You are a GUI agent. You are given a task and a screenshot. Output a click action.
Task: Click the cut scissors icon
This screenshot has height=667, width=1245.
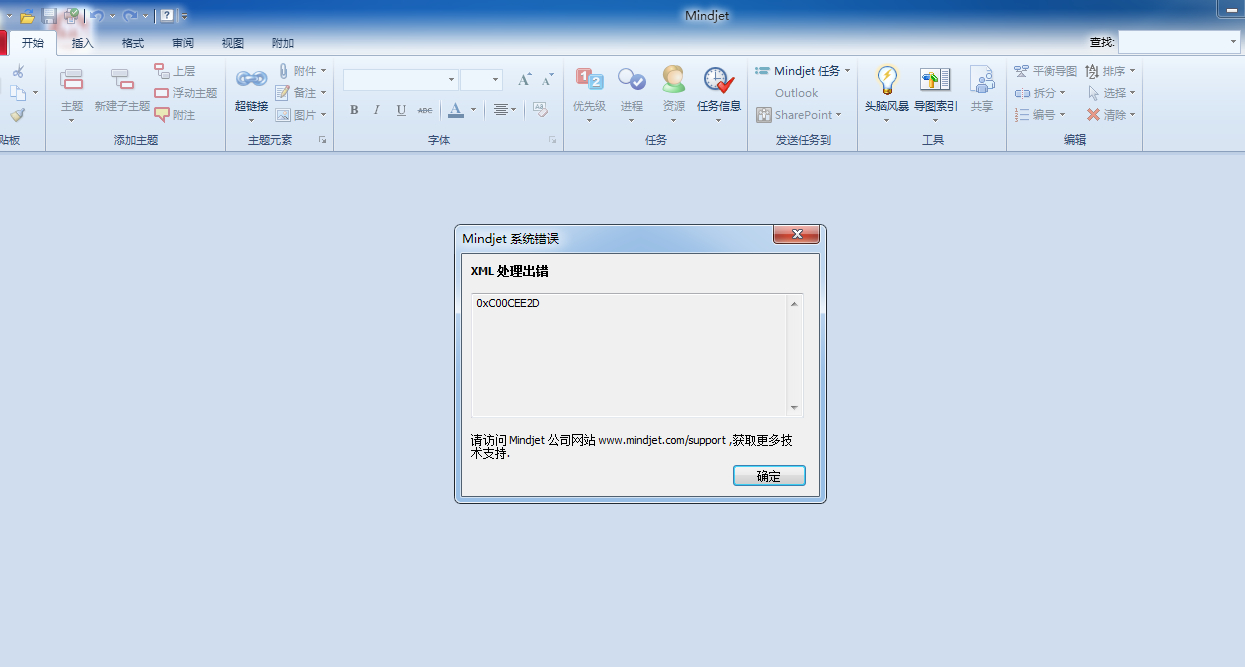[18, 71]
